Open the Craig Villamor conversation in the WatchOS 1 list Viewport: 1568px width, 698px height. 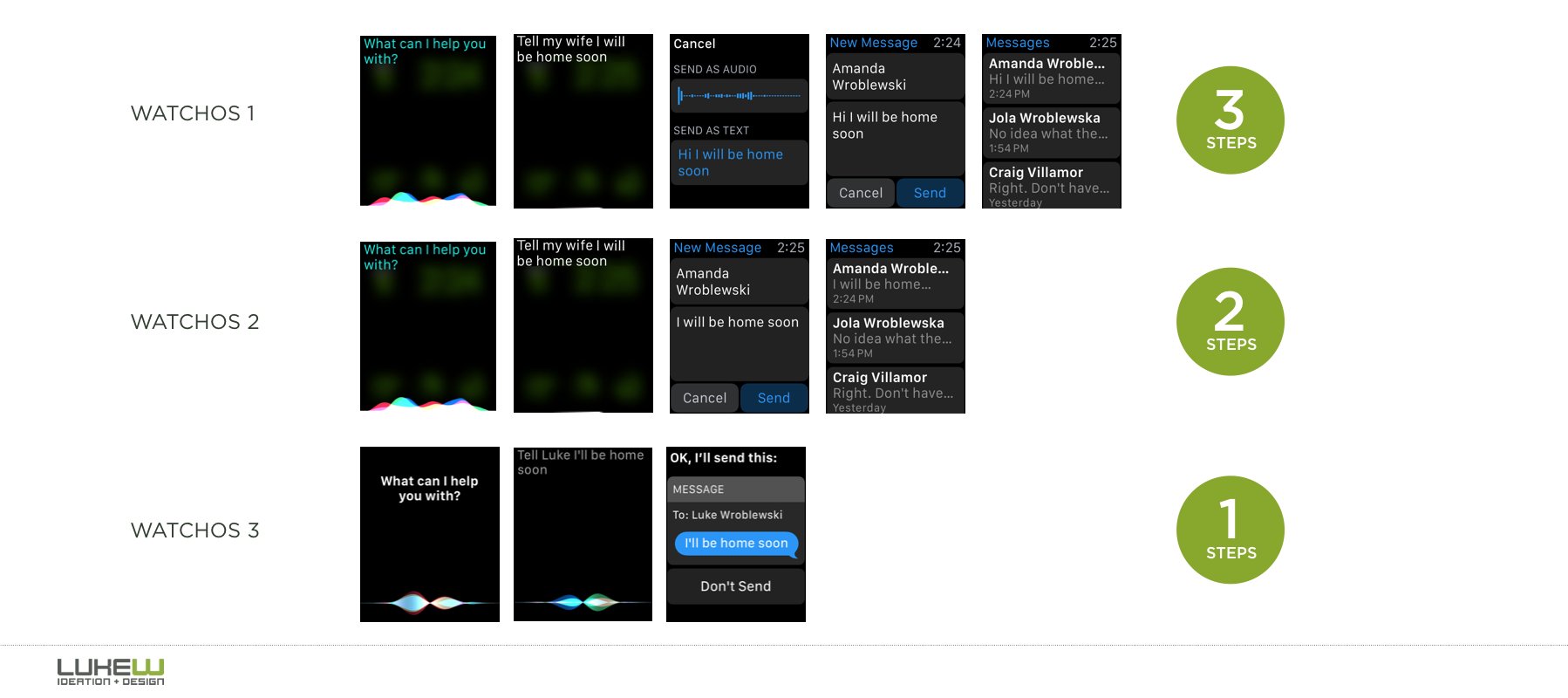click(1052, 186)
